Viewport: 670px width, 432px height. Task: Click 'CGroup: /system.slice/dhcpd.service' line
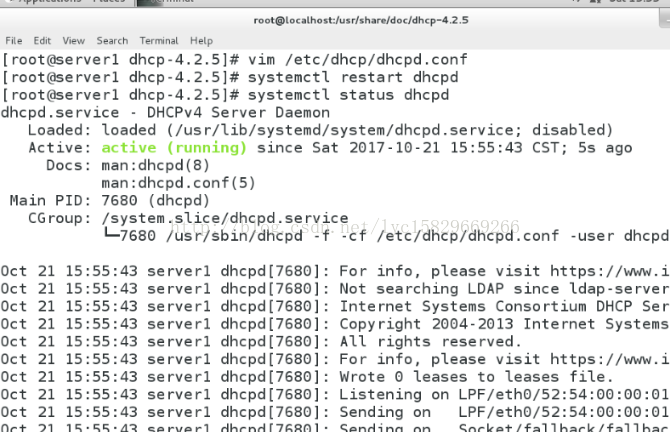tap(188, 218)
